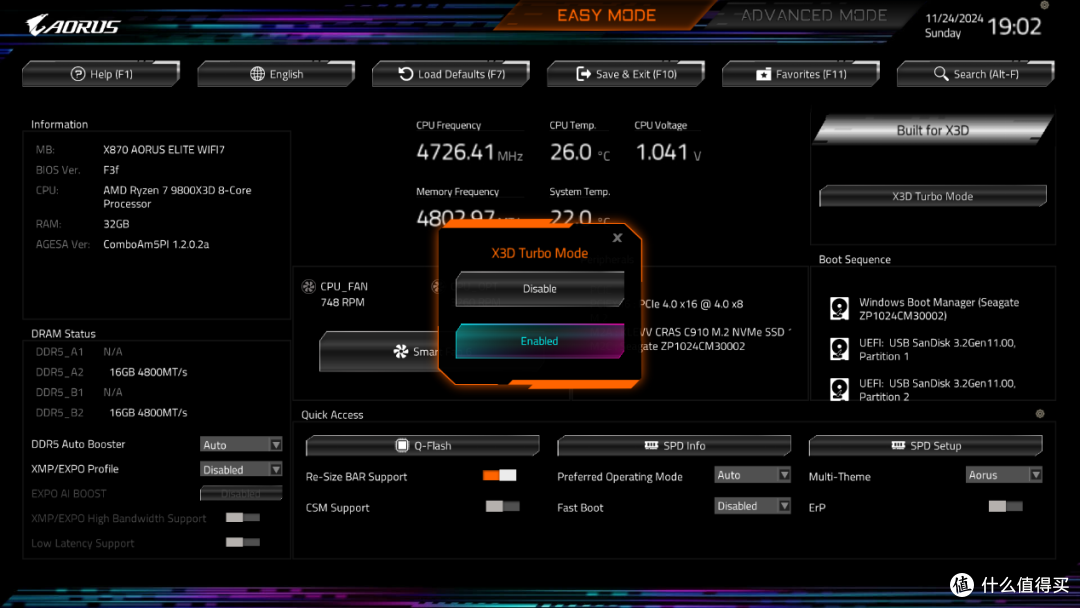Open the Preferred Operating Mode dropdown
Image resolution: width=1080 pixels, height=608 pixels.
tap(752, 475)
